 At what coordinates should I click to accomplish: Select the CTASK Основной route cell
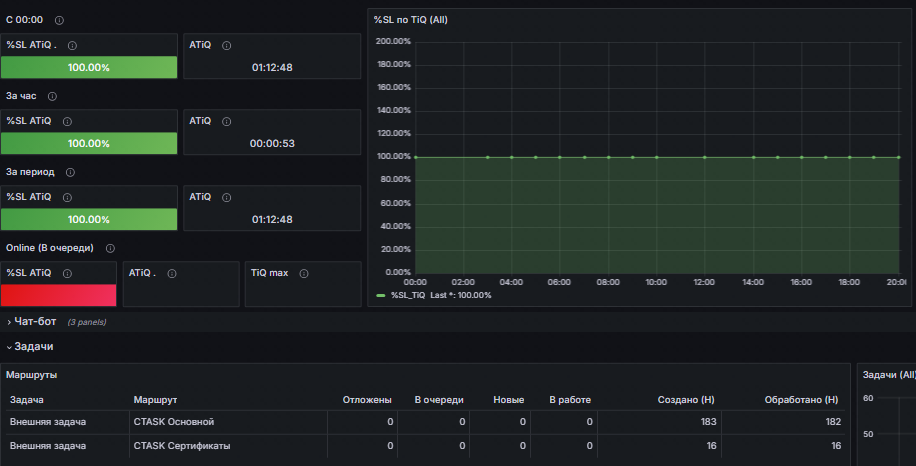coord(228,422)
